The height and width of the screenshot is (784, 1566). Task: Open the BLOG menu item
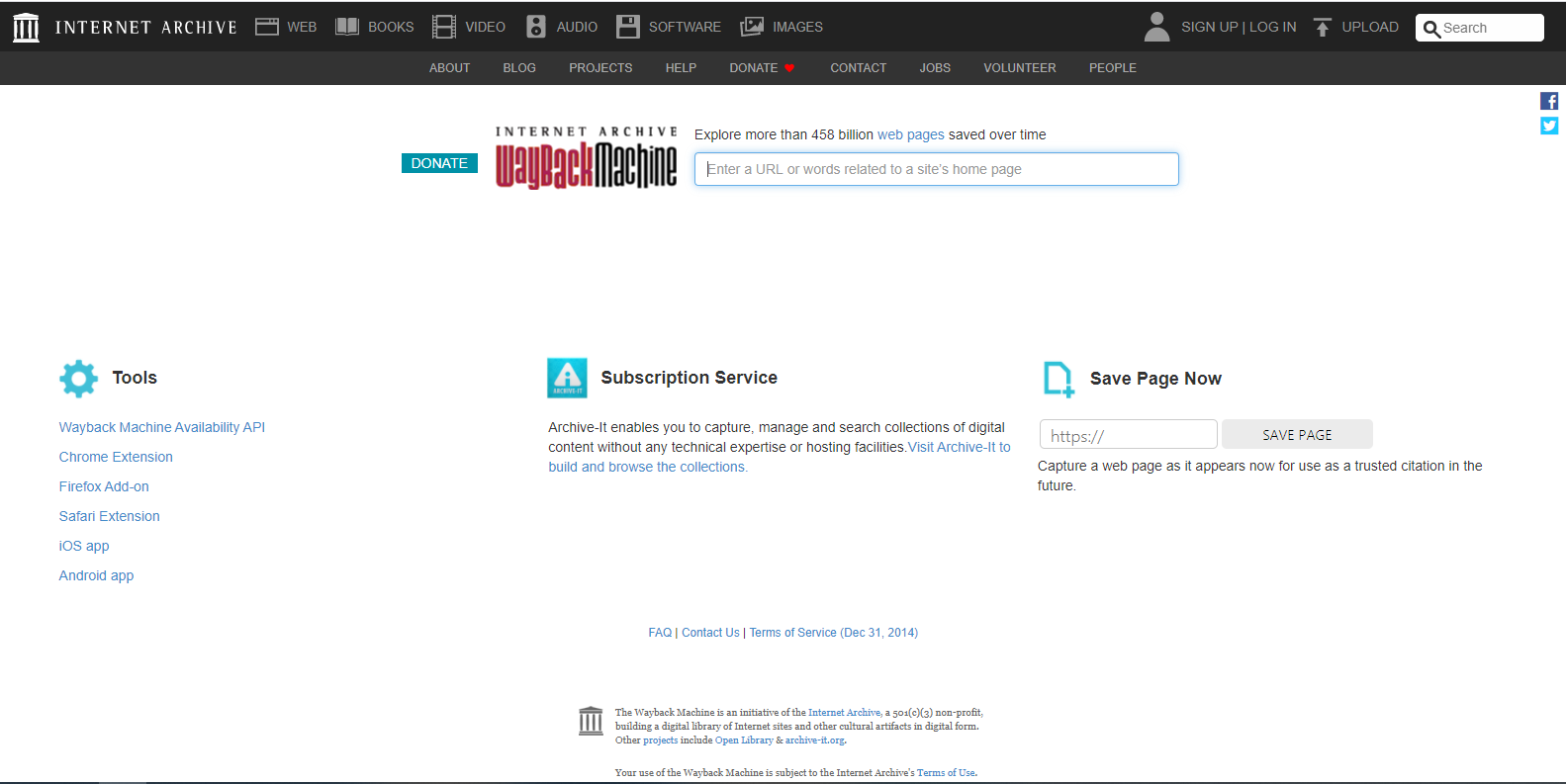(x=519, y=68)
